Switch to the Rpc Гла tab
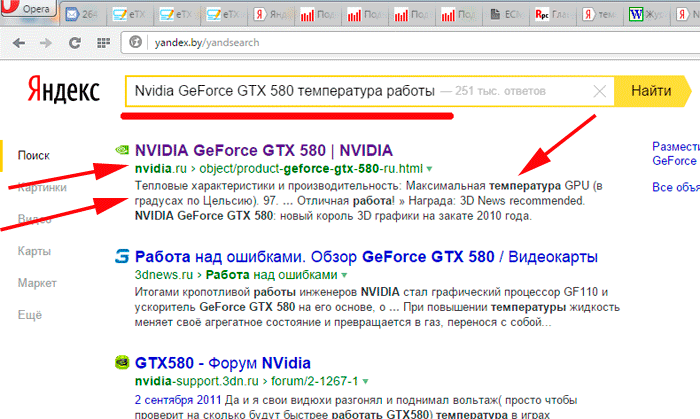700x419 pixels. tap(554, 15)
